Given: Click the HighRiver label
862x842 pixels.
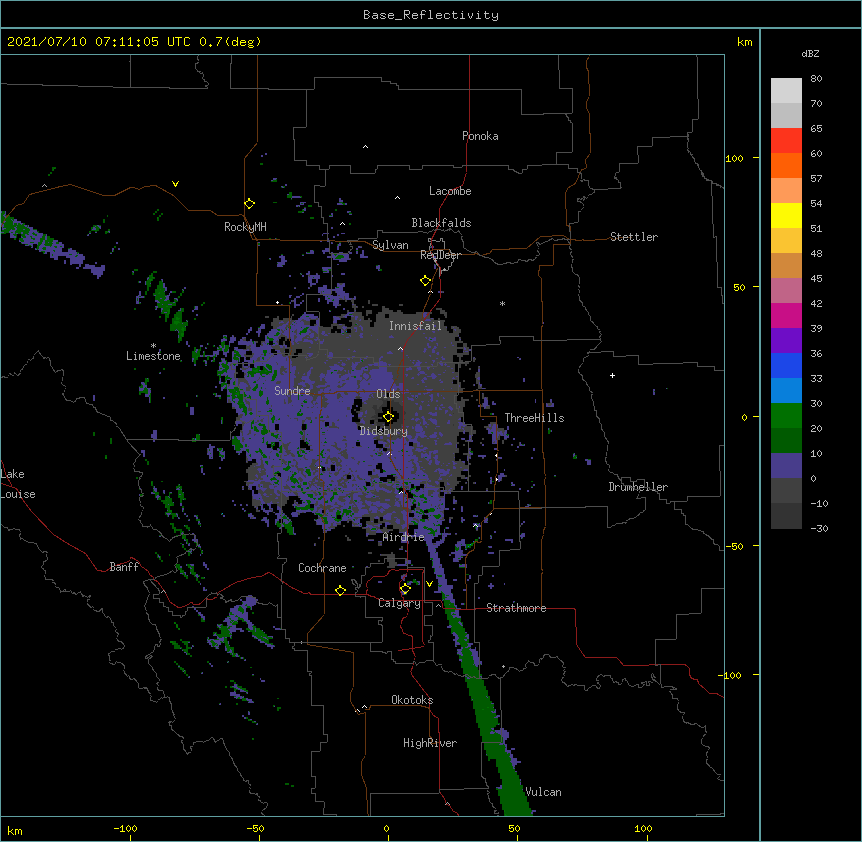Looking at the screenshot, I should point(430,743).
